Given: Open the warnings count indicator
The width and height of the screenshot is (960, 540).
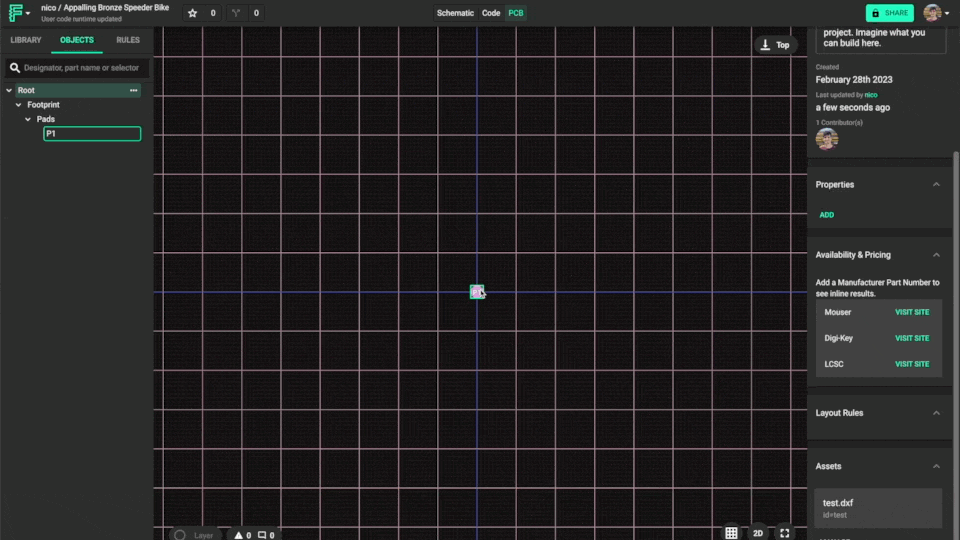Looking at the screenshot, I should tap(242, 535).
